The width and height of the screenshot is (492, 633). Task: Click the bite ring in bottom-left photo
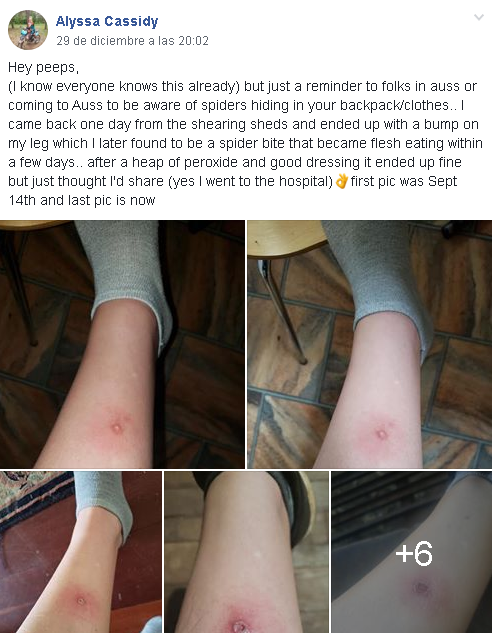(x=81, y=601)
